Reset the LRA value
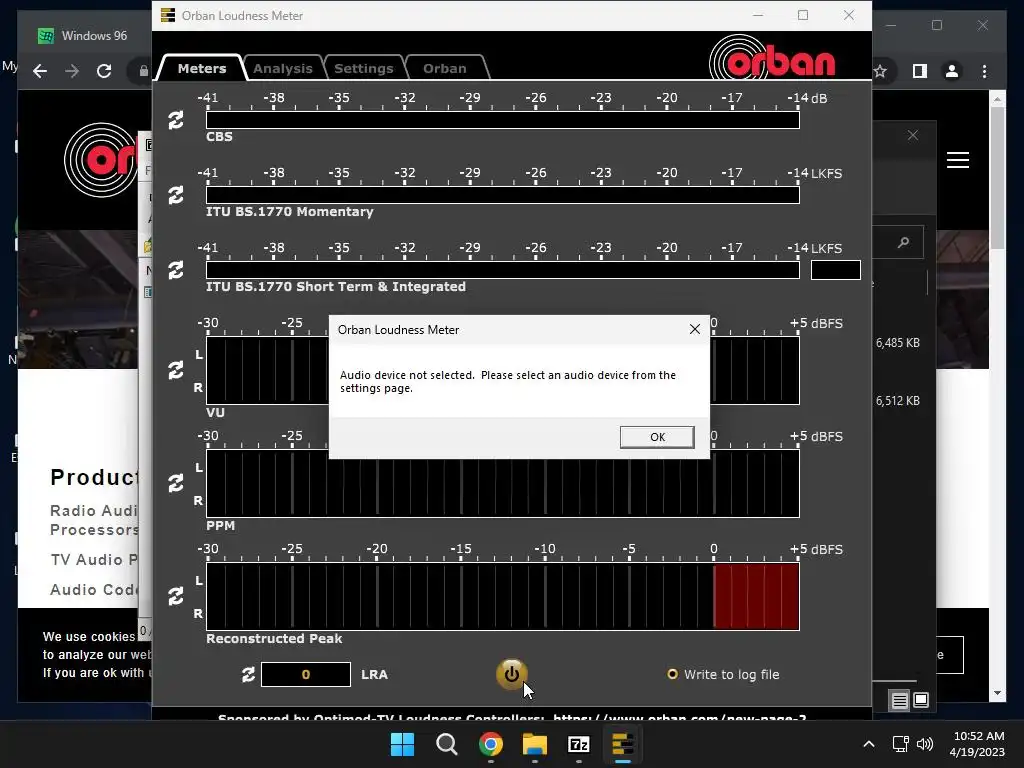The image size is (1024, 768). (x=248, y=675)
